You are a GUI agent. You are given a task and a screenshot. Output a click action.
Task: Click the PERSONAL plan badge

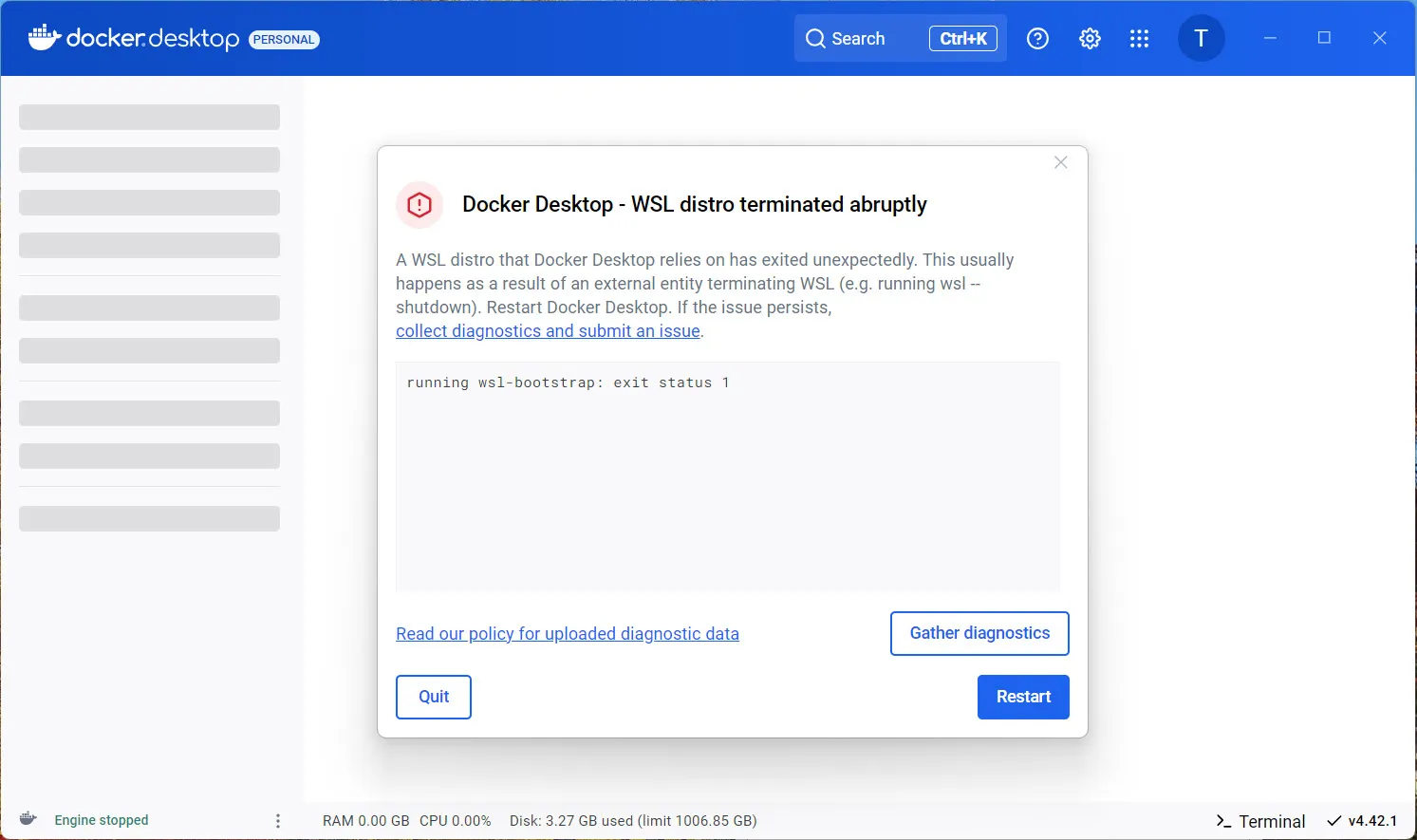point(284,40)
